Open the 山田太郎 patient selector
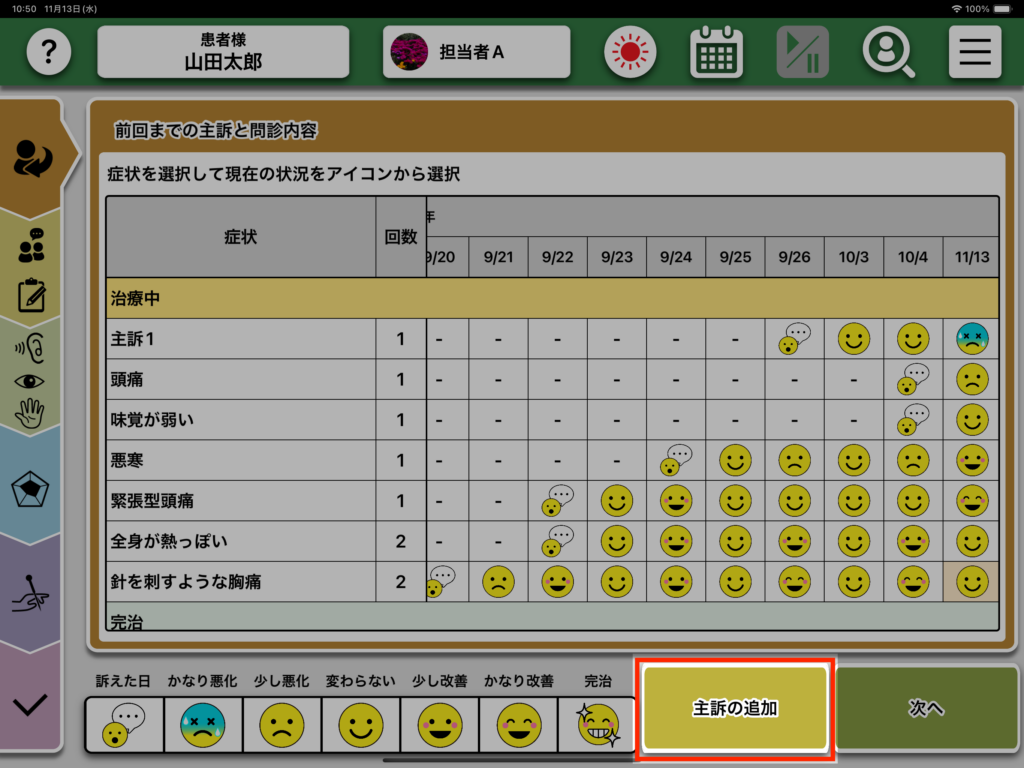Image resolution: width=1024 pixels, height=768 pixels. click(x=223, y=52)
